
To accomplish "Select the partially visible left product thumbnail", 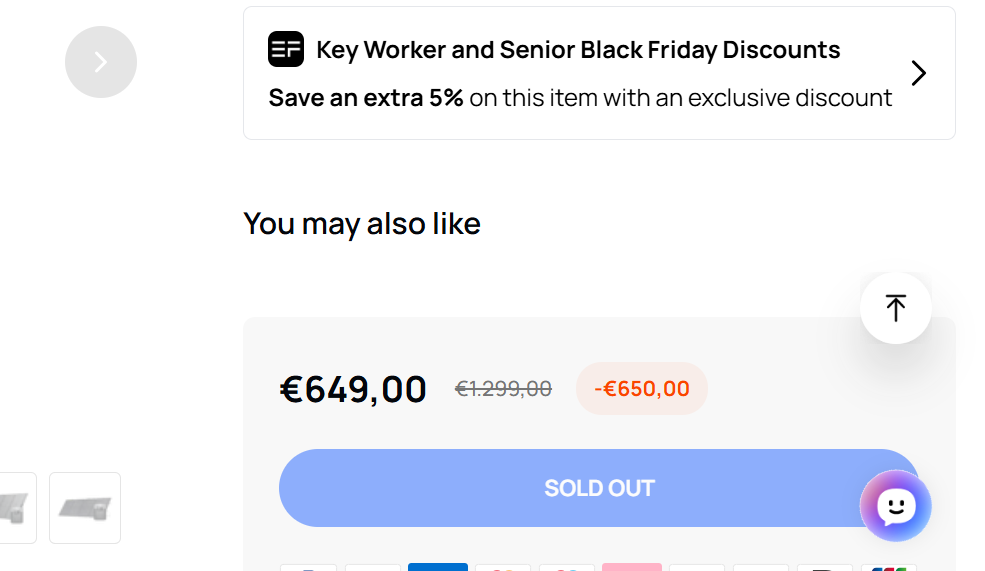I will 17,508.
